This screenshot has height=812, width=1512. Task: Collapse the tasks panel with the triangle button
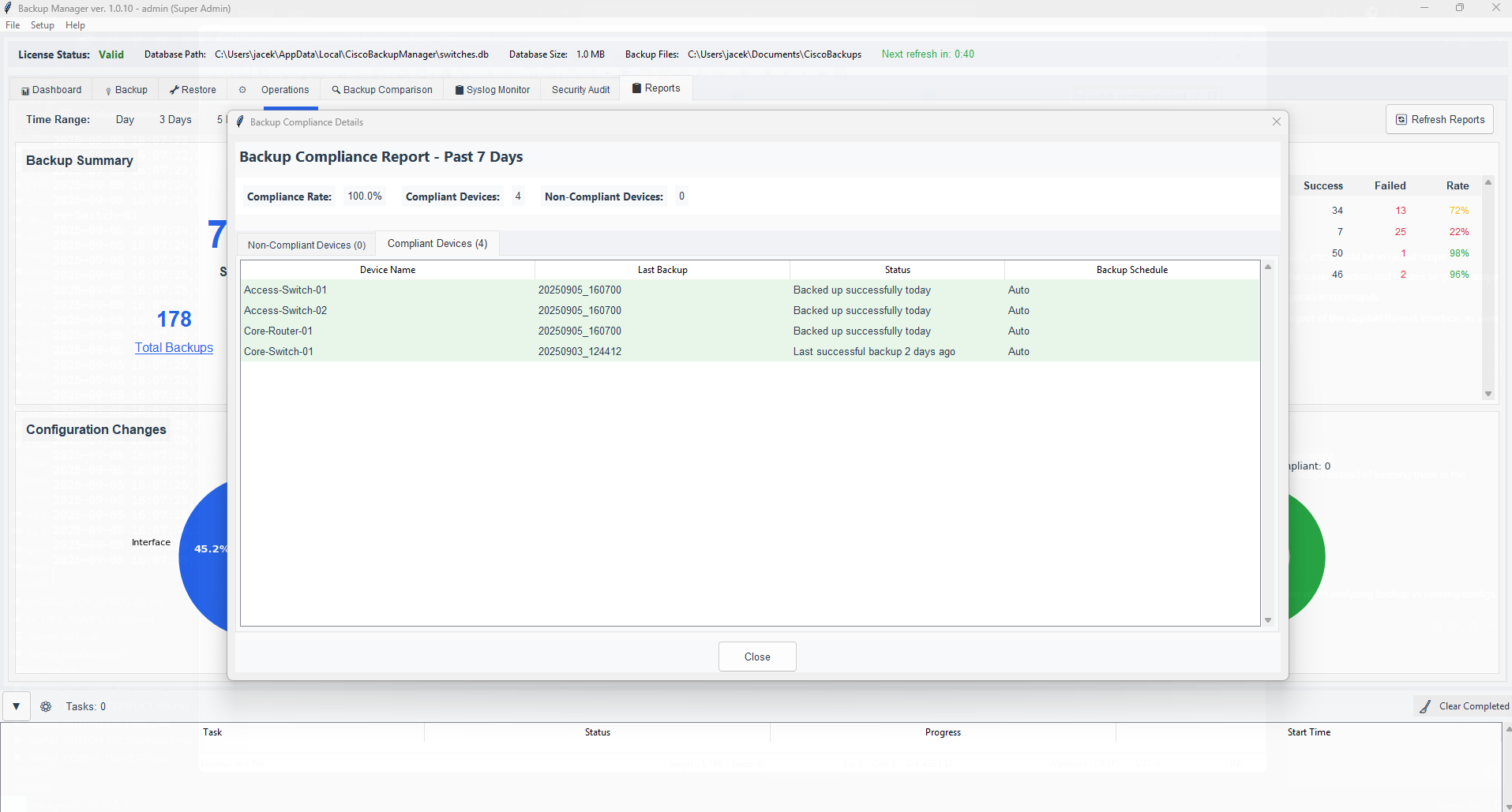(16, 706)
